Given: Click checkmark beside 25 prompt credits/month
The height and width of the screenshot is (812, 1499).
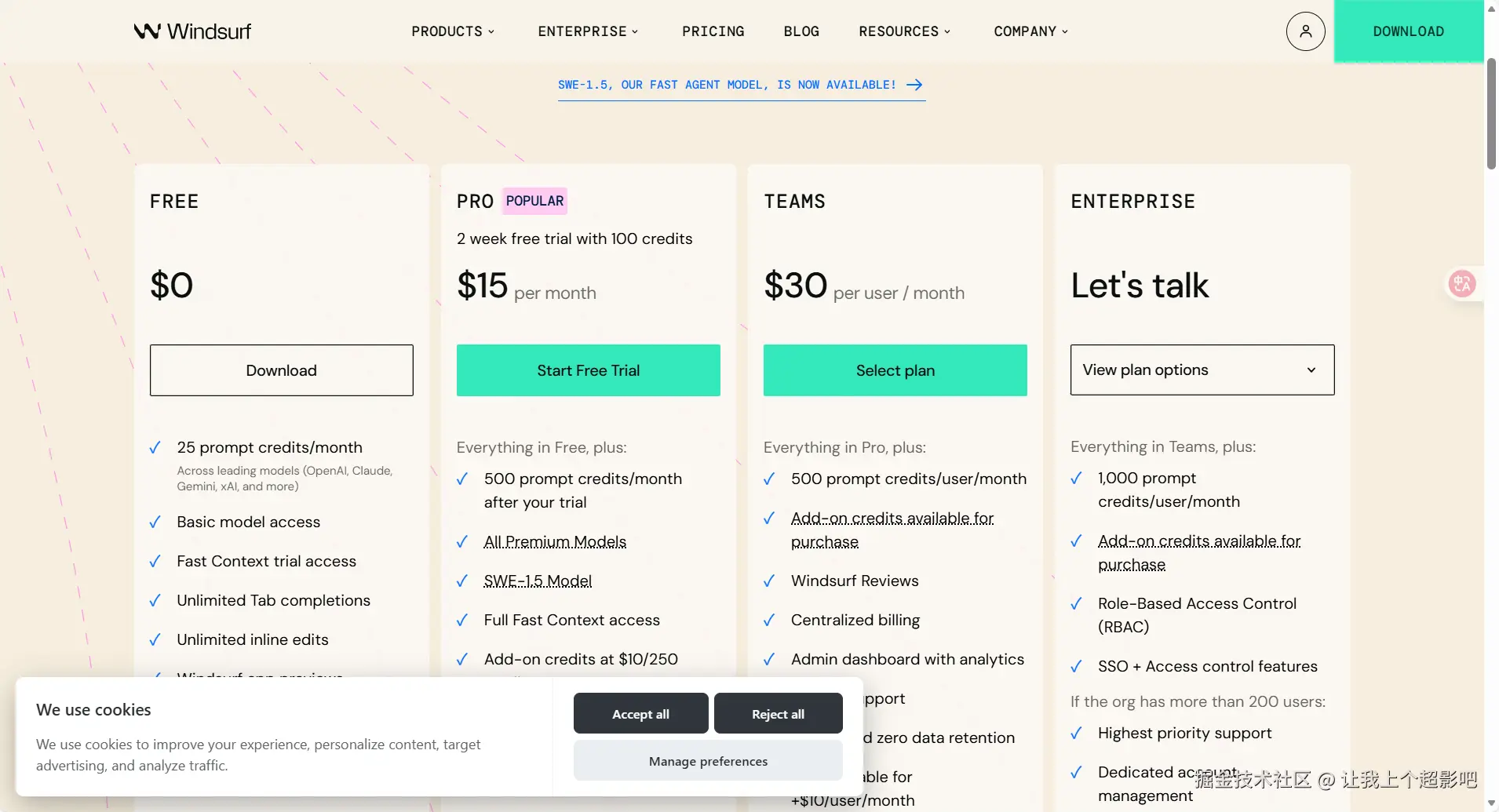Looking at the screenshot, I should [155, 448].
